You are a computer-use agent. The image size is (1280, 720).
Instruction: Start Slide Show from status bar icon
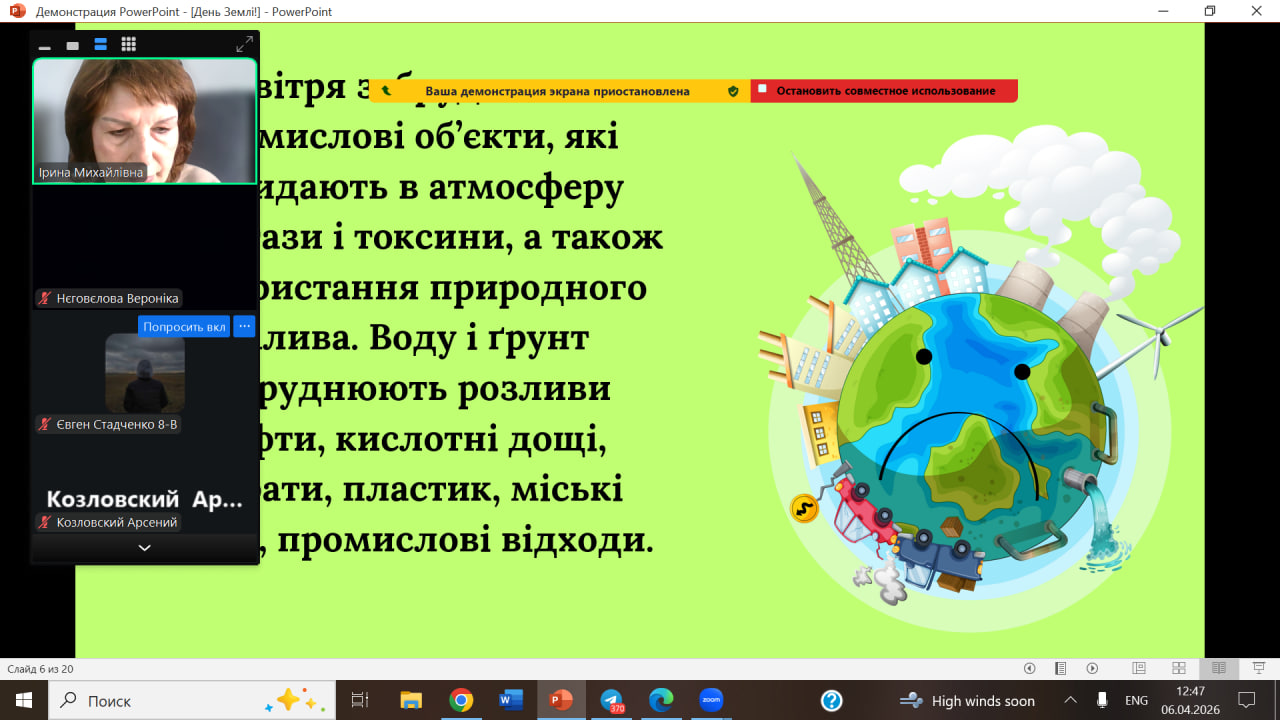(1259, 668)
